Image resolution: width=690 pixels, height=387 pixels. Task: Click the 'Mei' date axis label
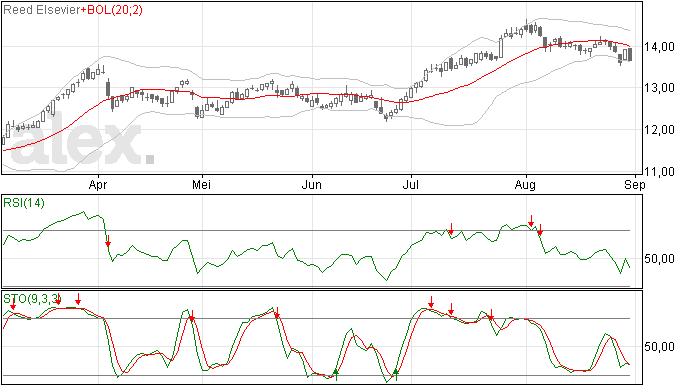(202, 184)
